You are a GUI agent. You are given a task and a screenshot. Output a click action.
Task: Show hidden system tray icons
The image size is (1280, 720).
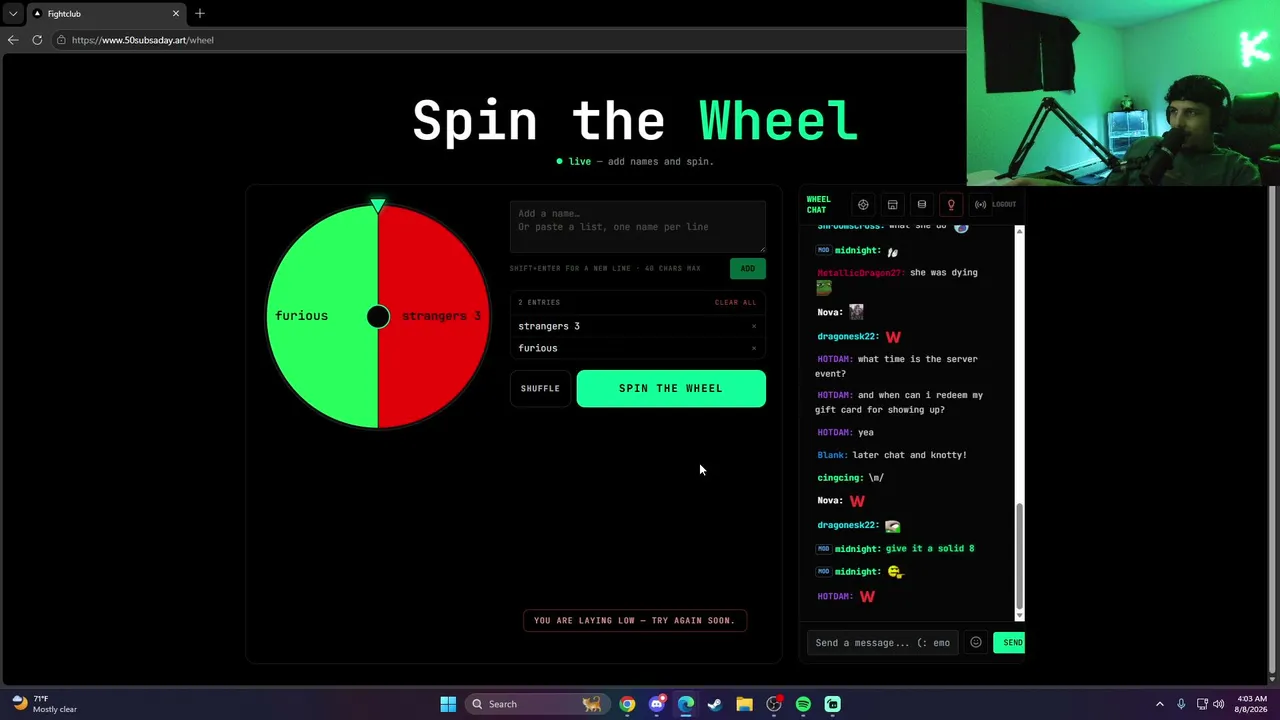coord(1160,704)
